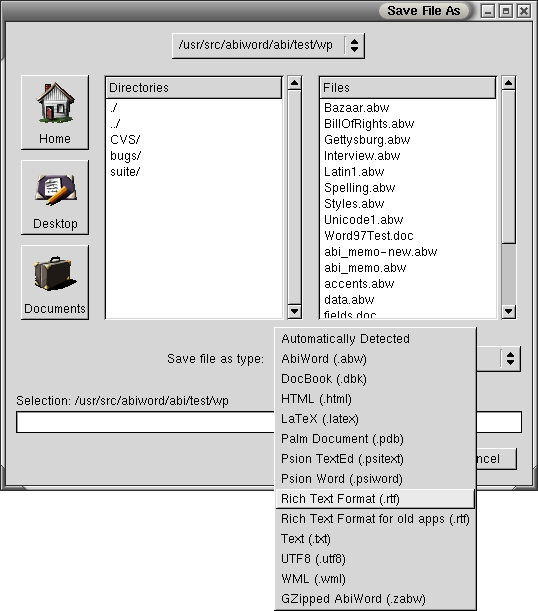The image size is (538, 611).
Task: Select the ./ directory entry
Action: (194, 108)
